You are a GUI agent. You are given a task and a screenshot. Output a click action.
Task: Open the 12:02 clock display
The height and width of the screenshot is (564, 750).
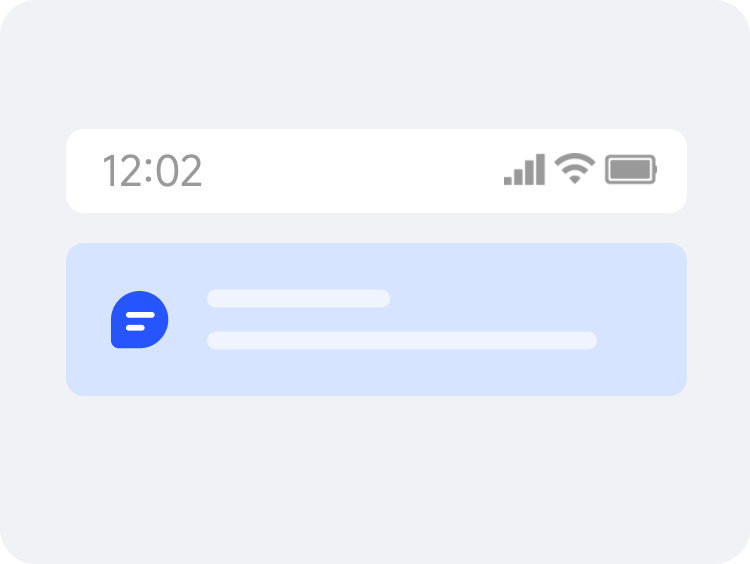[152, 170]
